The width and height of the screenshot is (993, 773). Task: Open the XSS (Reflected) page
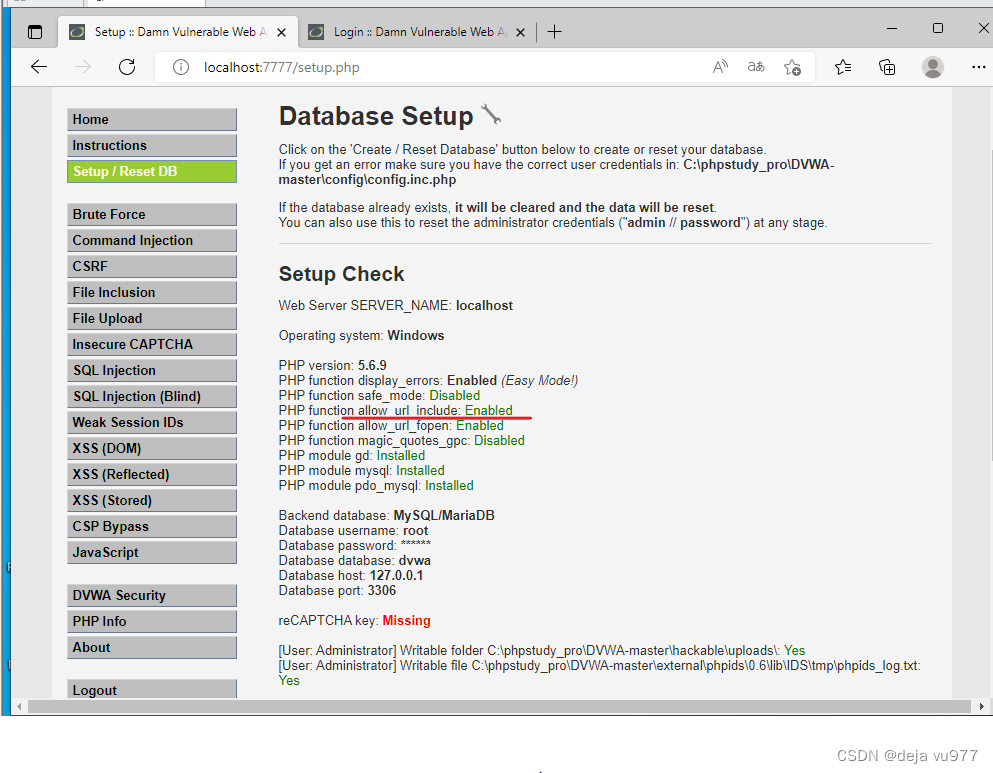pos(152,474)
